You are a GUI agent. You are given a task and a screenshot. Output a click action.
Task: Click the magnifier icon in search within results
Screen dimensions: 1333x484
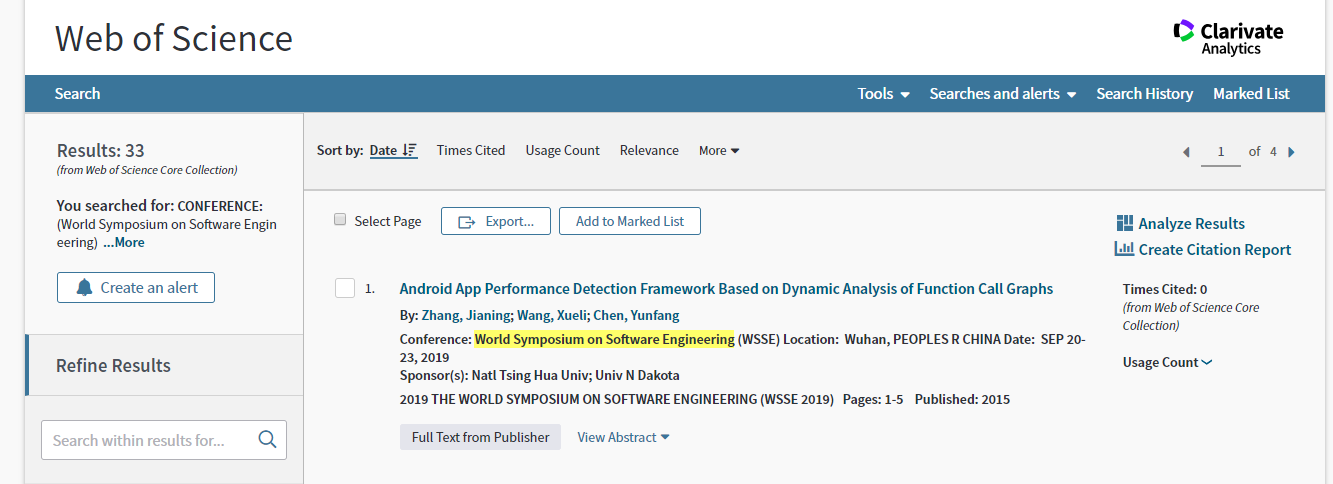(x=267, y=439)
